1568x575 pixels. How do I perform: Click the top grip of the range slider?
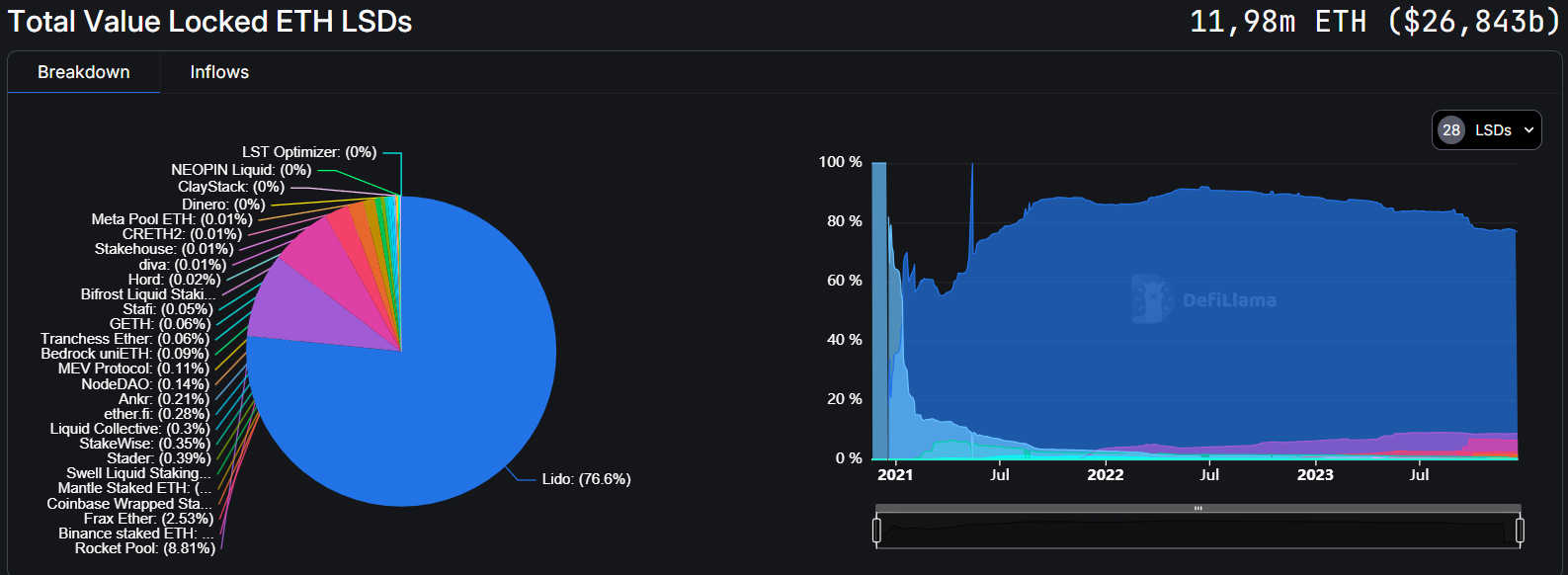[x=1197, y=509]
